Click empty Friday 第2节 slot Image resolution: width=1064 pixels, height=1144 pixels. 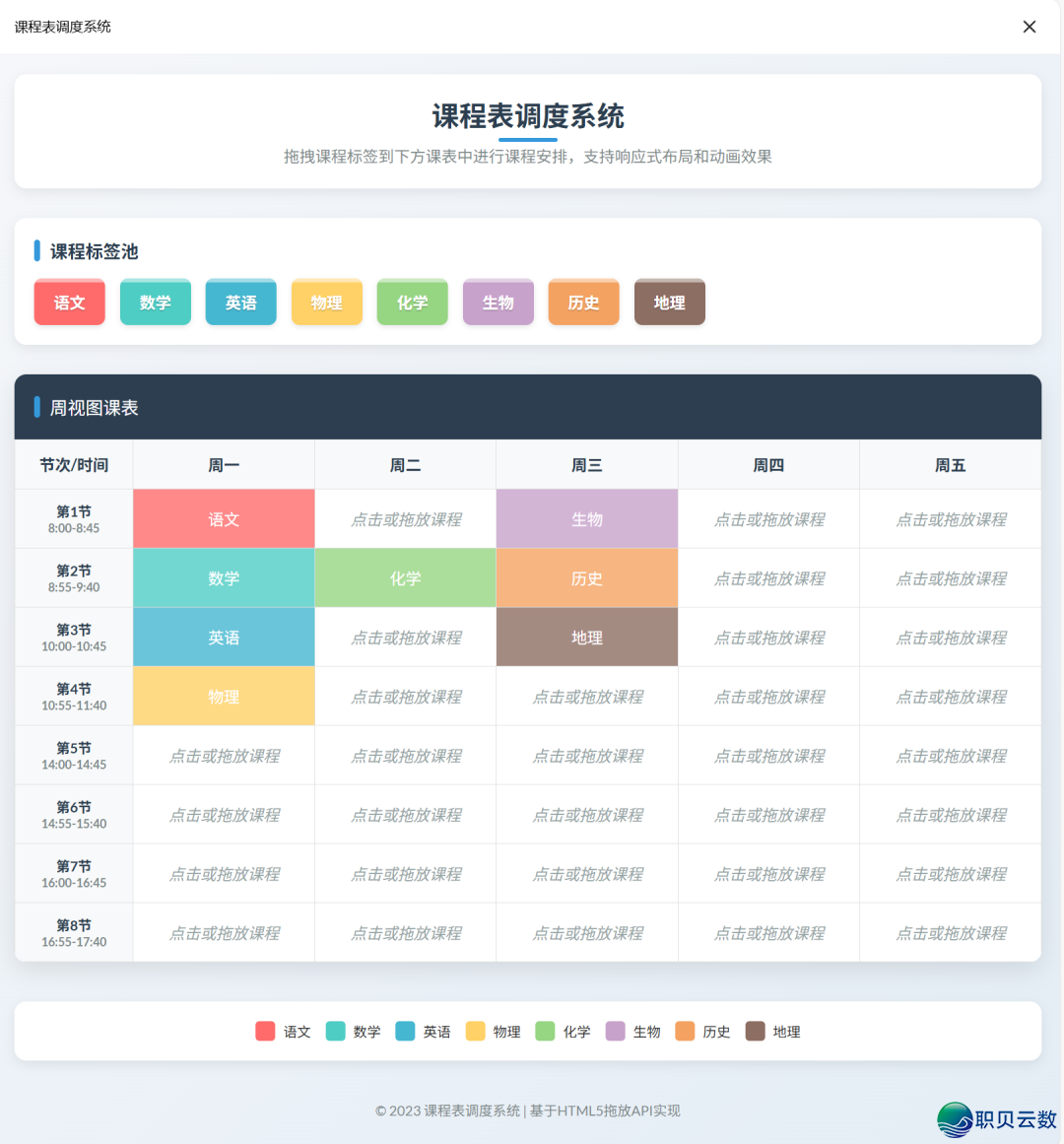pos(951,577)
